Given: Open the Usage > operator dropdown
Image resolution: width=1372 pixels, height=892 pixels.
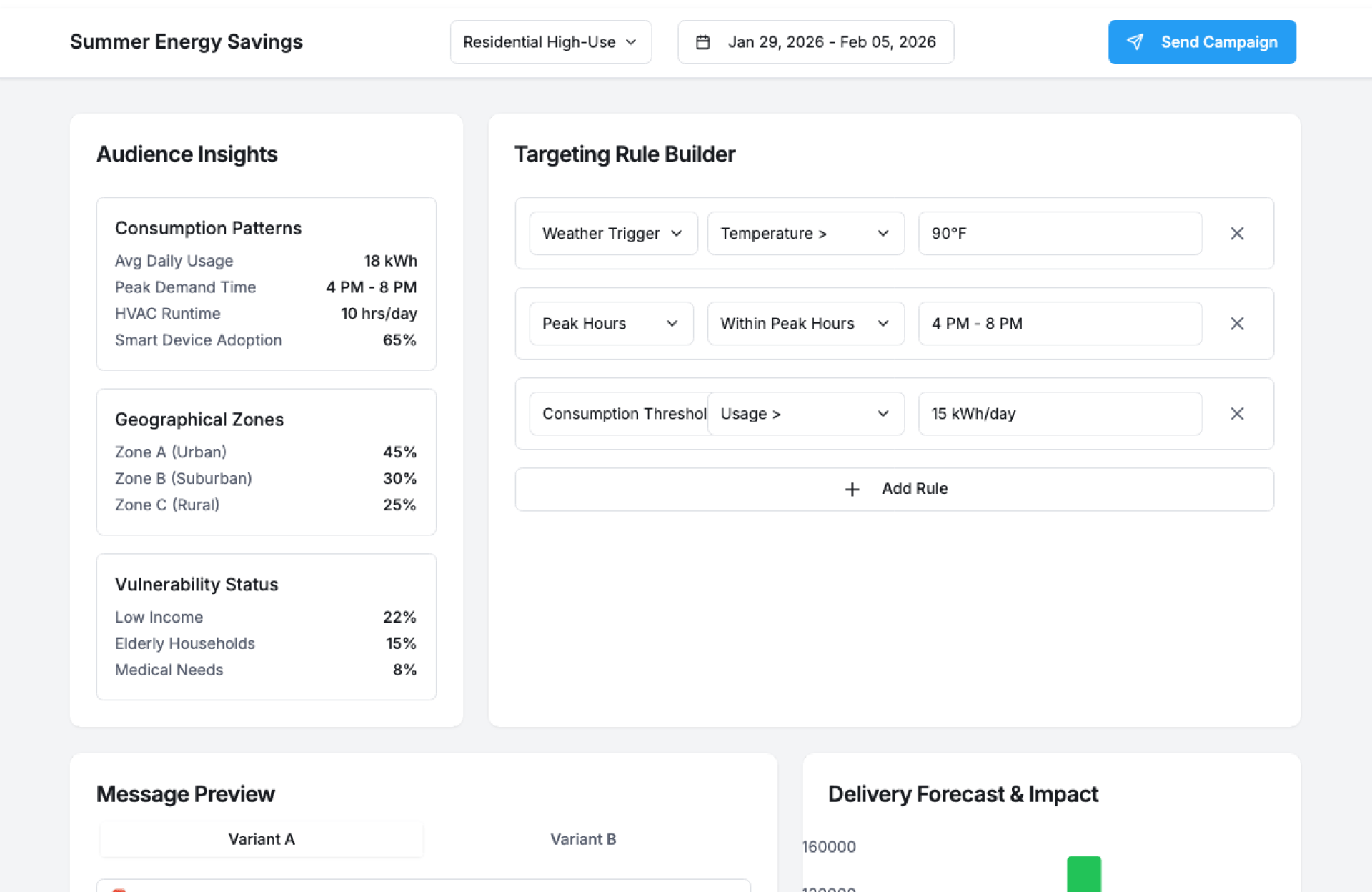Looking at the screenshot, I should tap(805, 414).
